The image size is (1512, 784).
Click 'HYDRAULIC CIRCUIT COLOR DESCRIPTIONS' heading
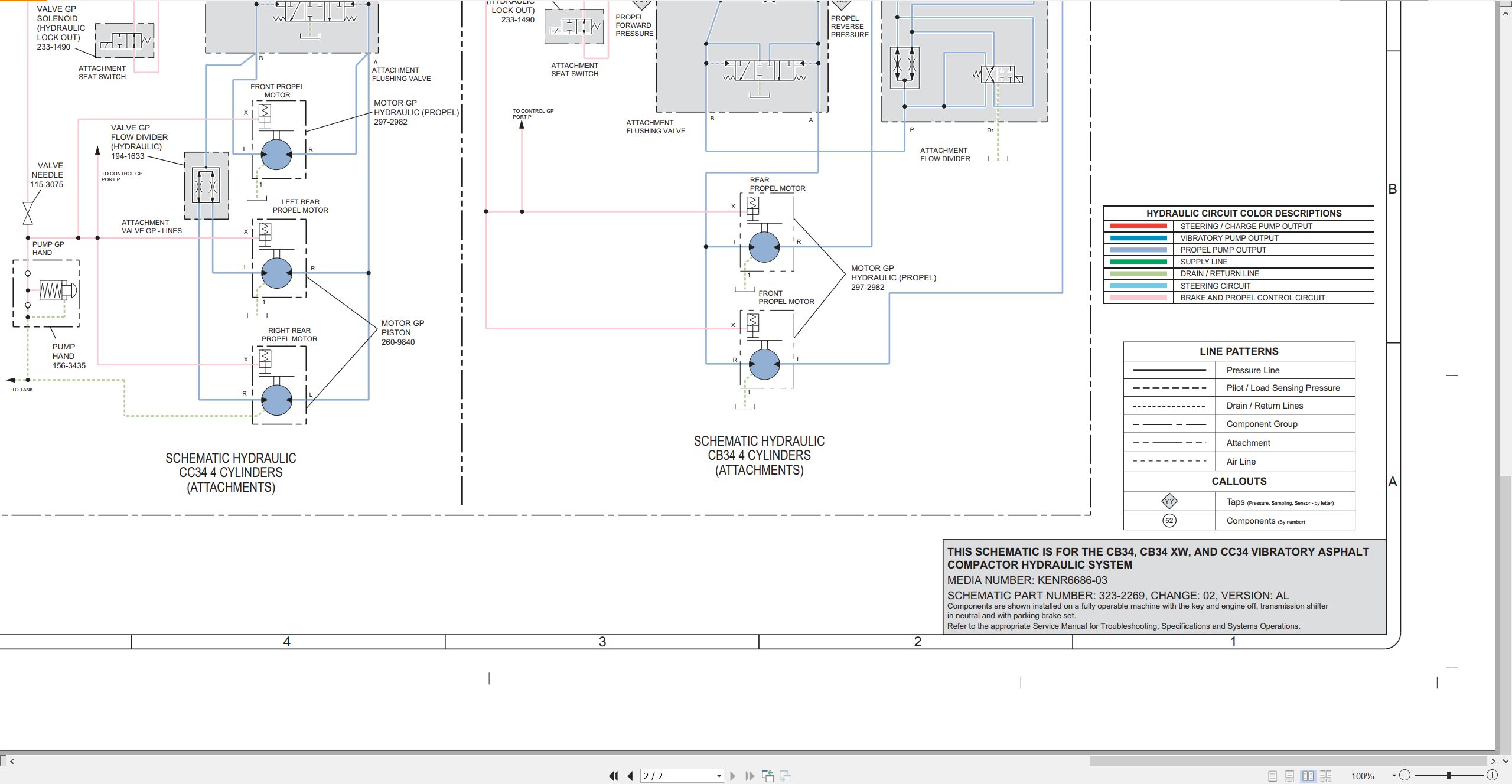click(x=1244, y=213)
